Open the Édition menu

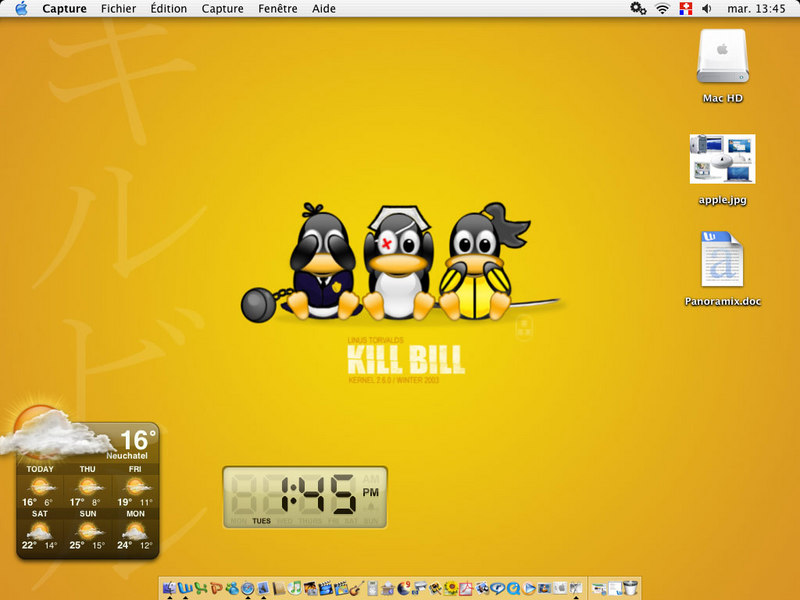[x=168, y=9]
